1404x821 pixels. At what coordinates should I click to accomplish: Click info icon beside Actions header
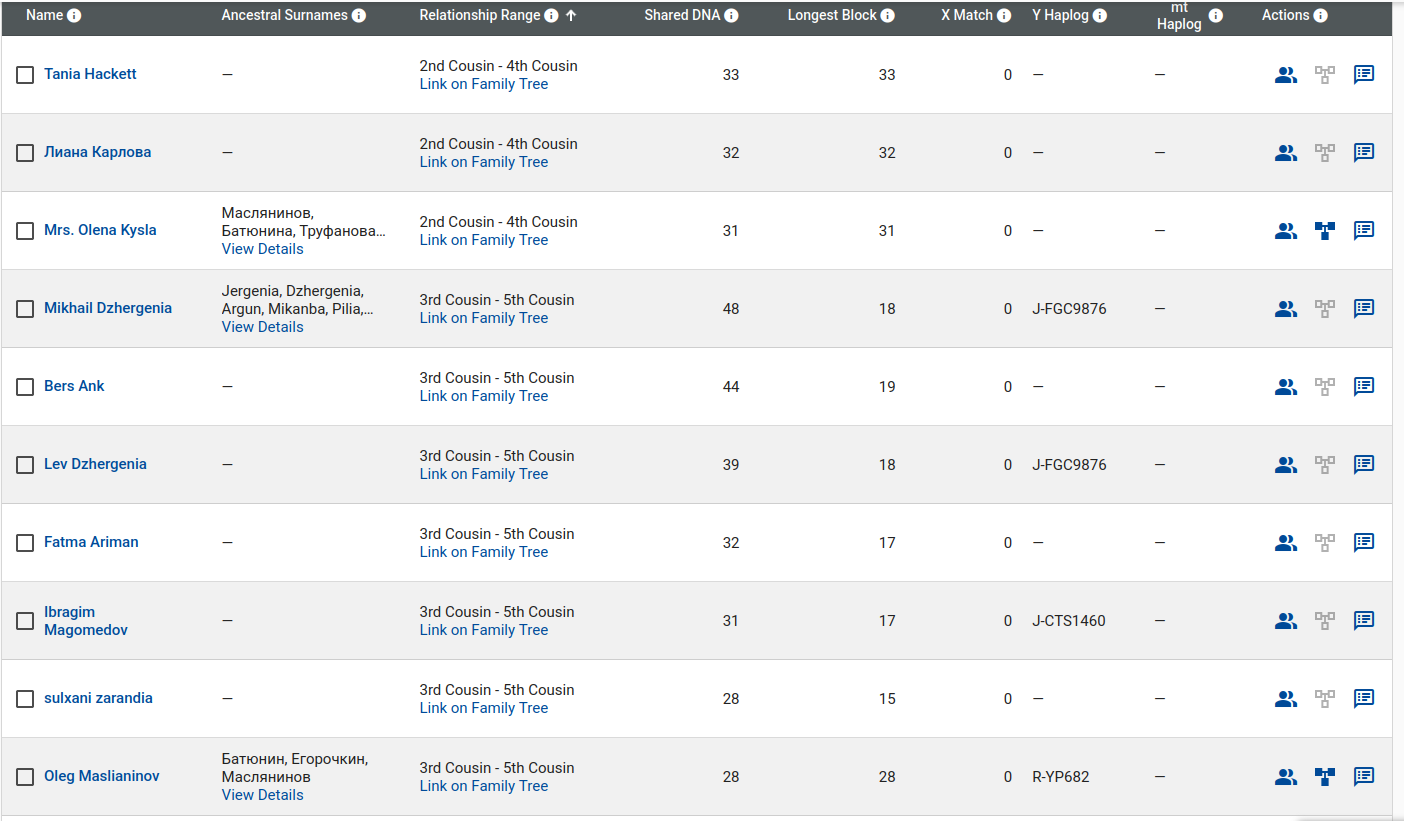click(1320, 16)
